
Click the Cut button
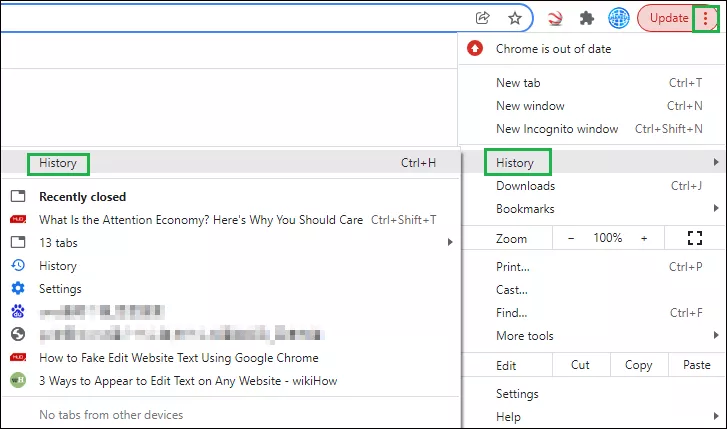[x=581, y=365]
